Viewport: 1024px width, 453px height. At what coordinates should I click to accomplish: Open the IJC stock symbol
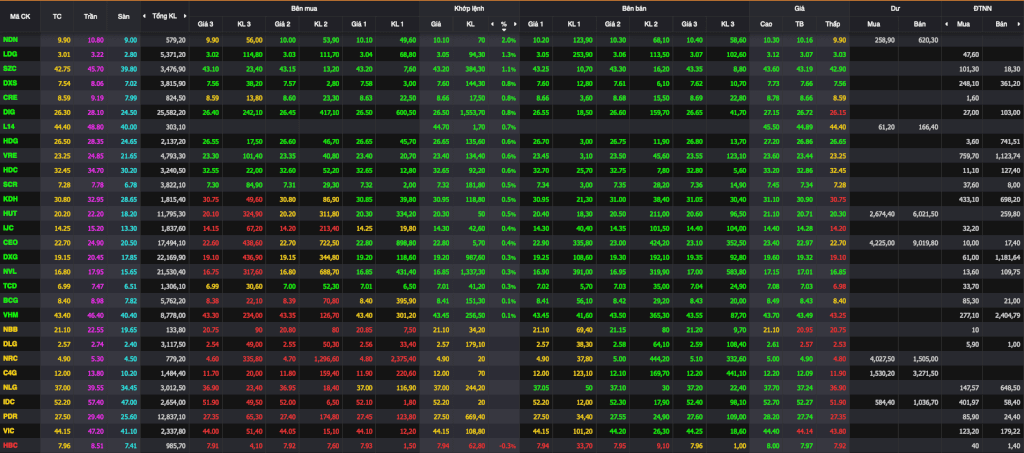tap(8, 228)
